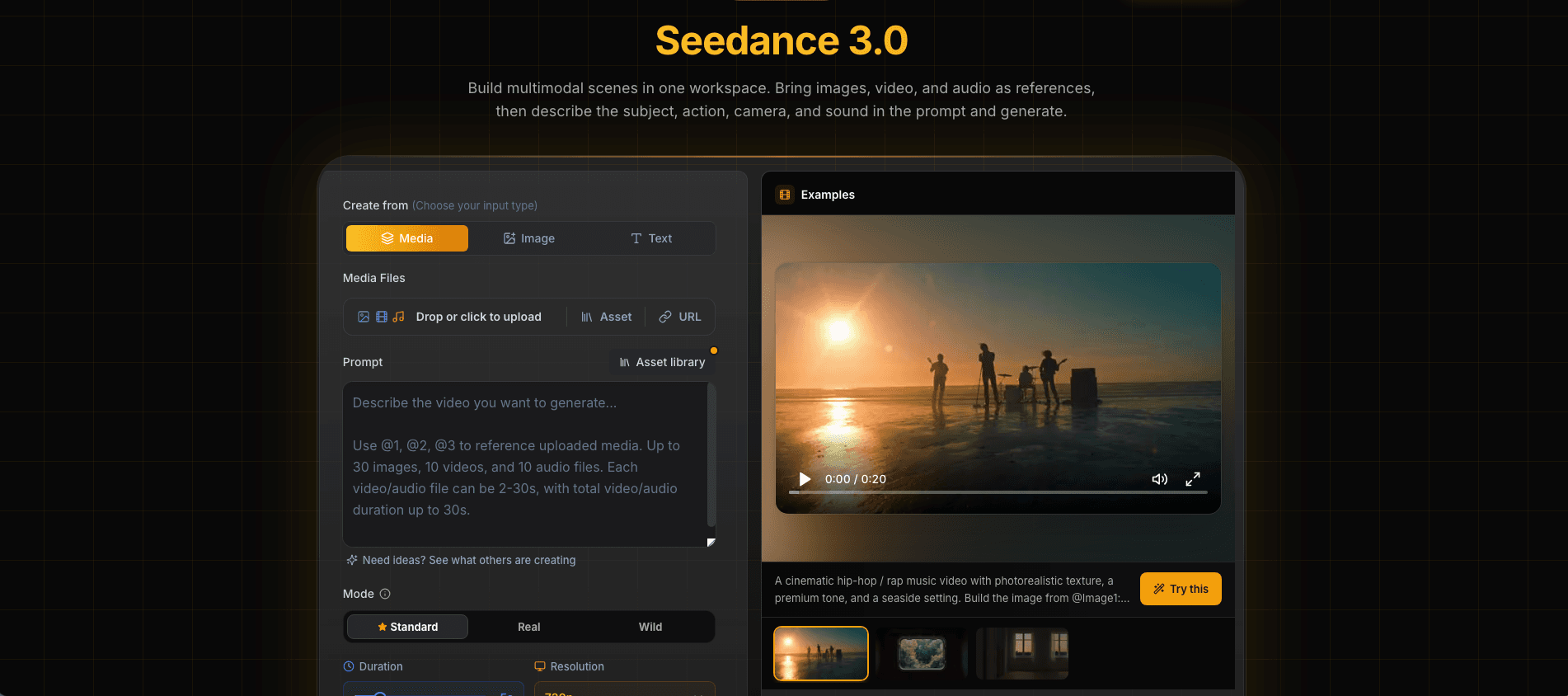Viewport: 1568px width, 696px height.
Task: Click the link icon next to URL
Action: pyautogui.click(x=665, y=317)
